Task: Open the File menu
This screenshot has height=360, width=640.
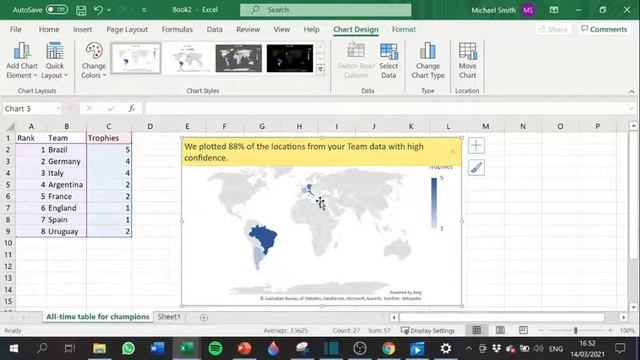Action: point(16,29)
